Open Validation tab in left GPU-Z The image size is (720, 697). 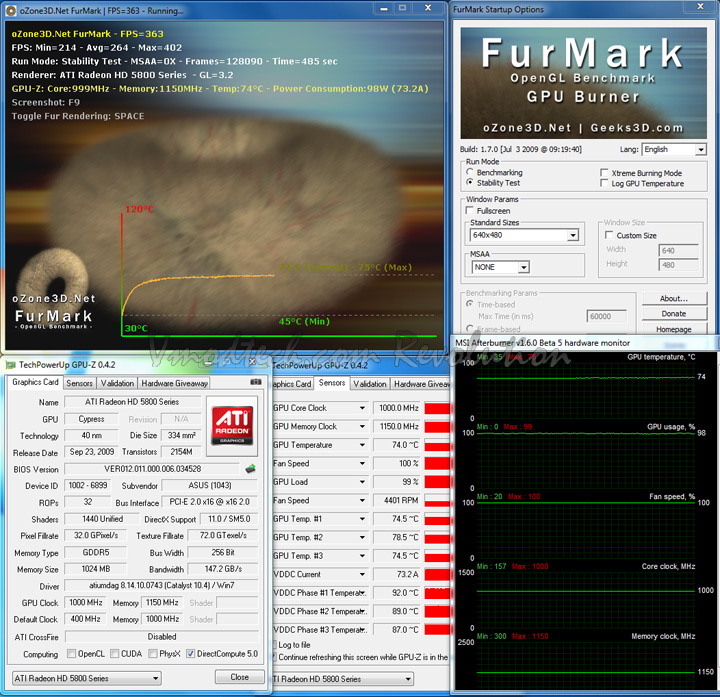pos(118,383)
